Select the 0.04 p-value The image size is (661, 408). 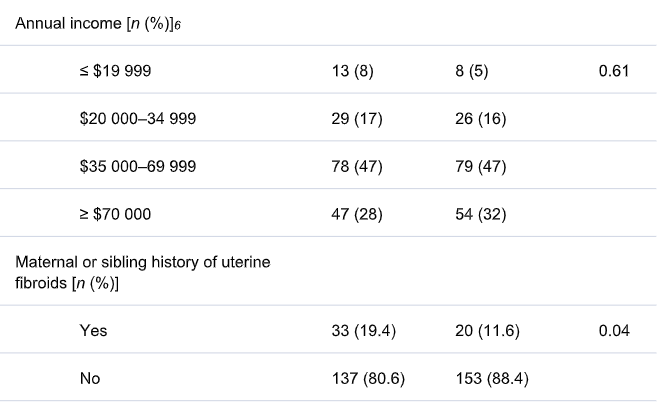coord(612,332)
